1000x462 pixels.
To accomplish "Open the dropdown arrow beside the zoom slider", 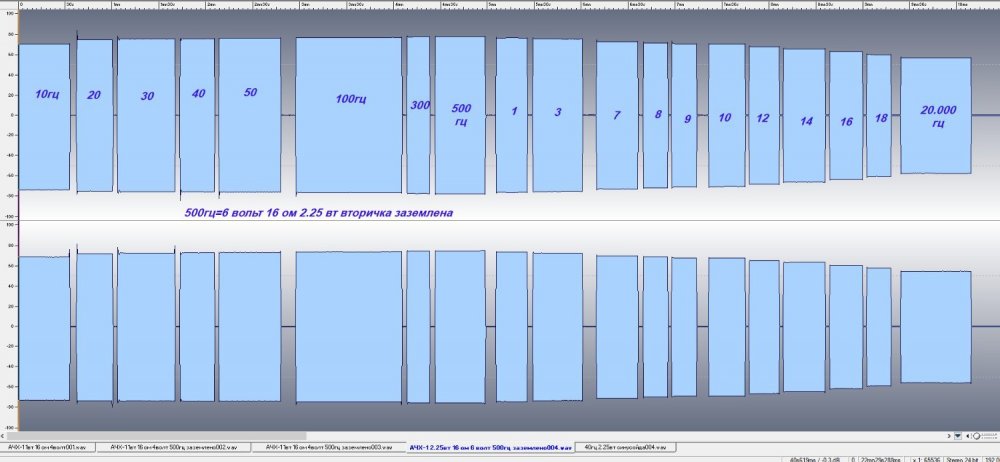I will click(958, 435).
